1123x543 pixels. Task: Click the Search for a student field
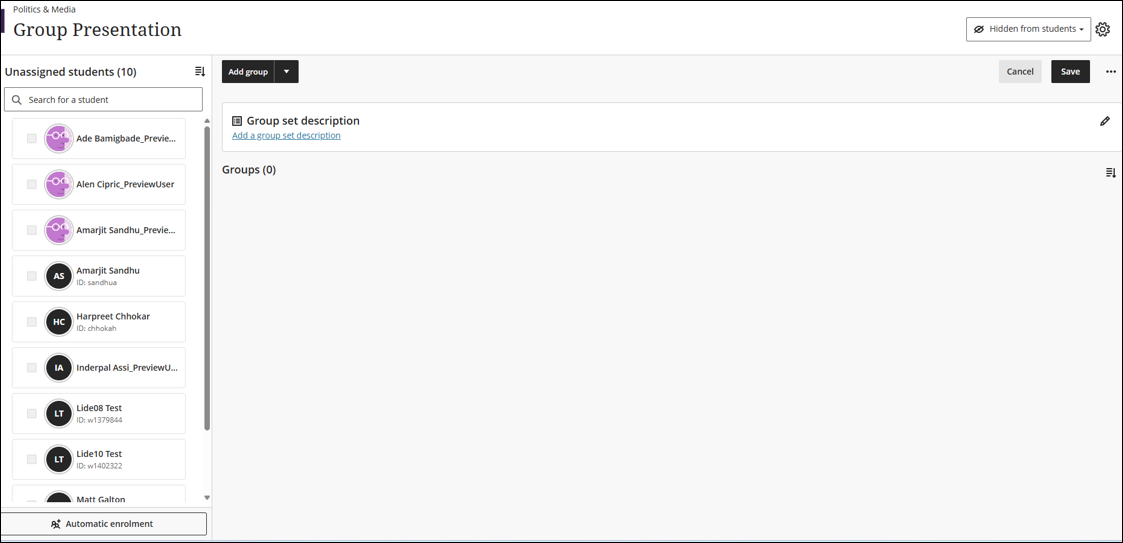(x=103, y=100)
